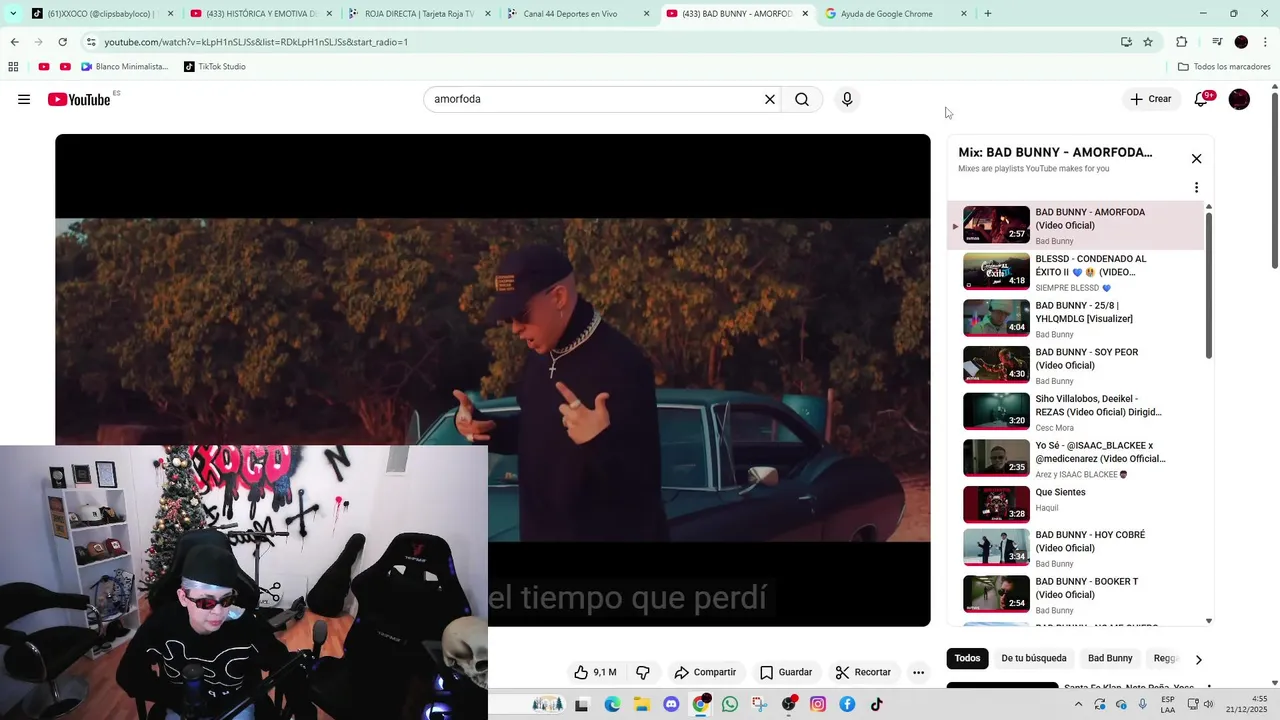1280x720 pixels.
Task: Open YouTube notifications bell
Action: (1201, 99)
